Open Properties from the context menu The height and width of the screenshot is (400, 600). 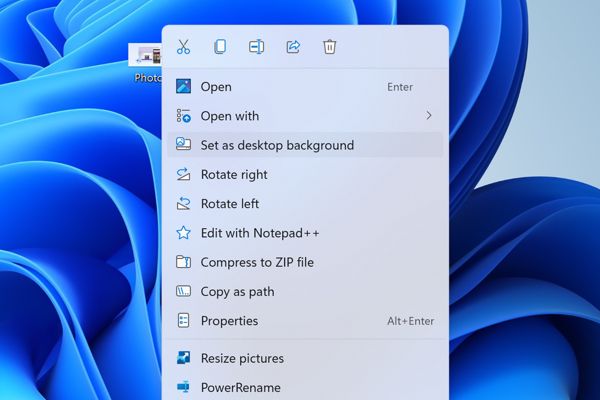(x=305, y=321)
